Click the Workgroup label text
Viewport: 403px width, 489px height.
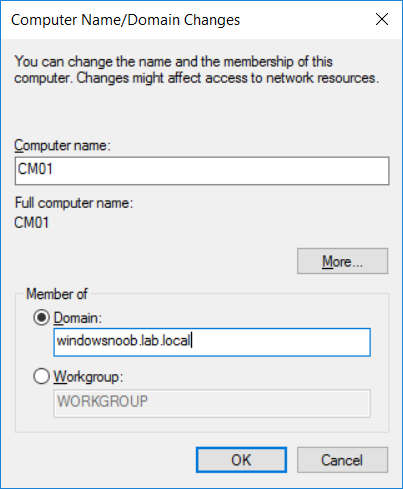(88, 377)
